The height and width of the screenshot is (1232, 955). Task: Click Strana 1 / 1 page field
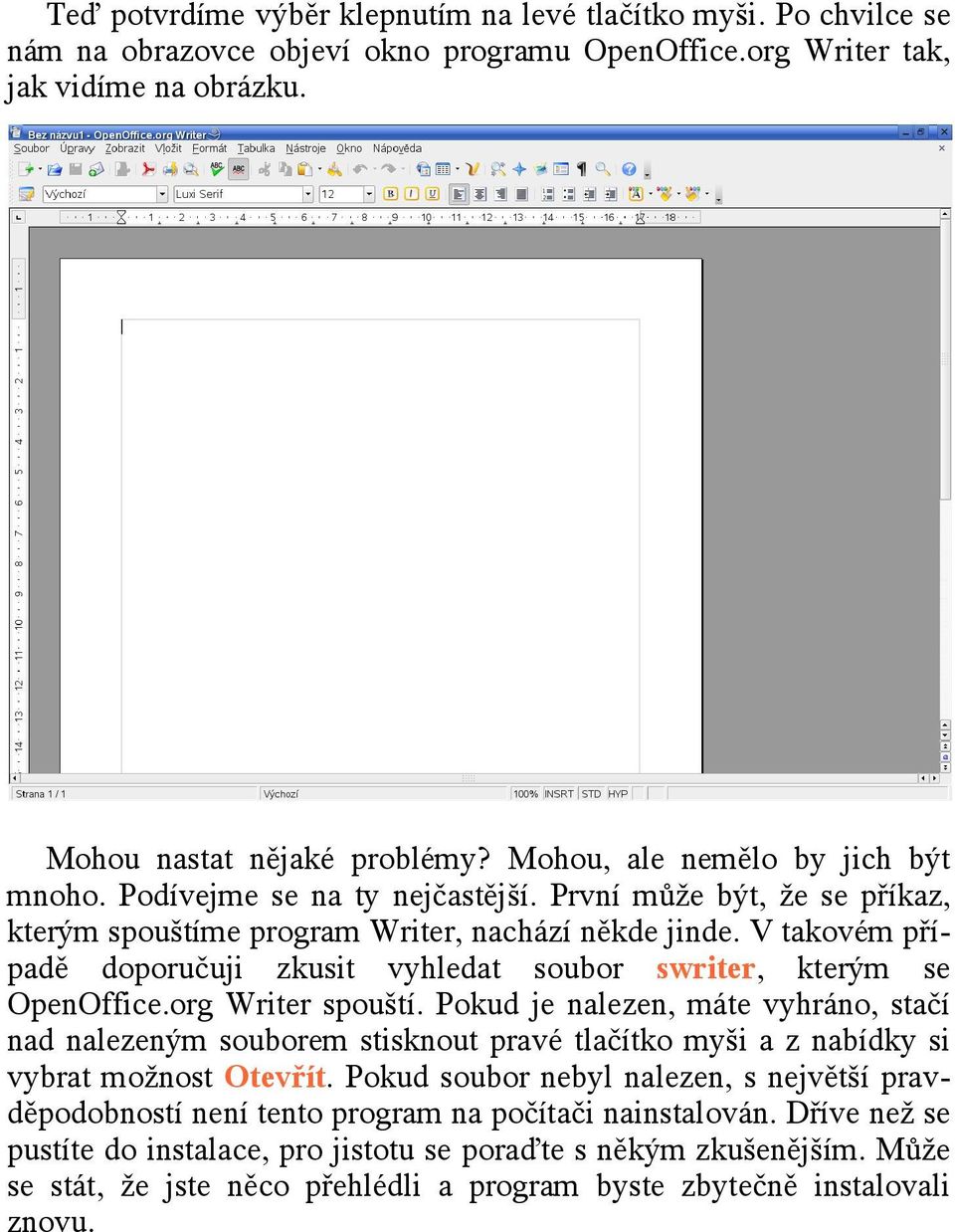pos(134,794)
